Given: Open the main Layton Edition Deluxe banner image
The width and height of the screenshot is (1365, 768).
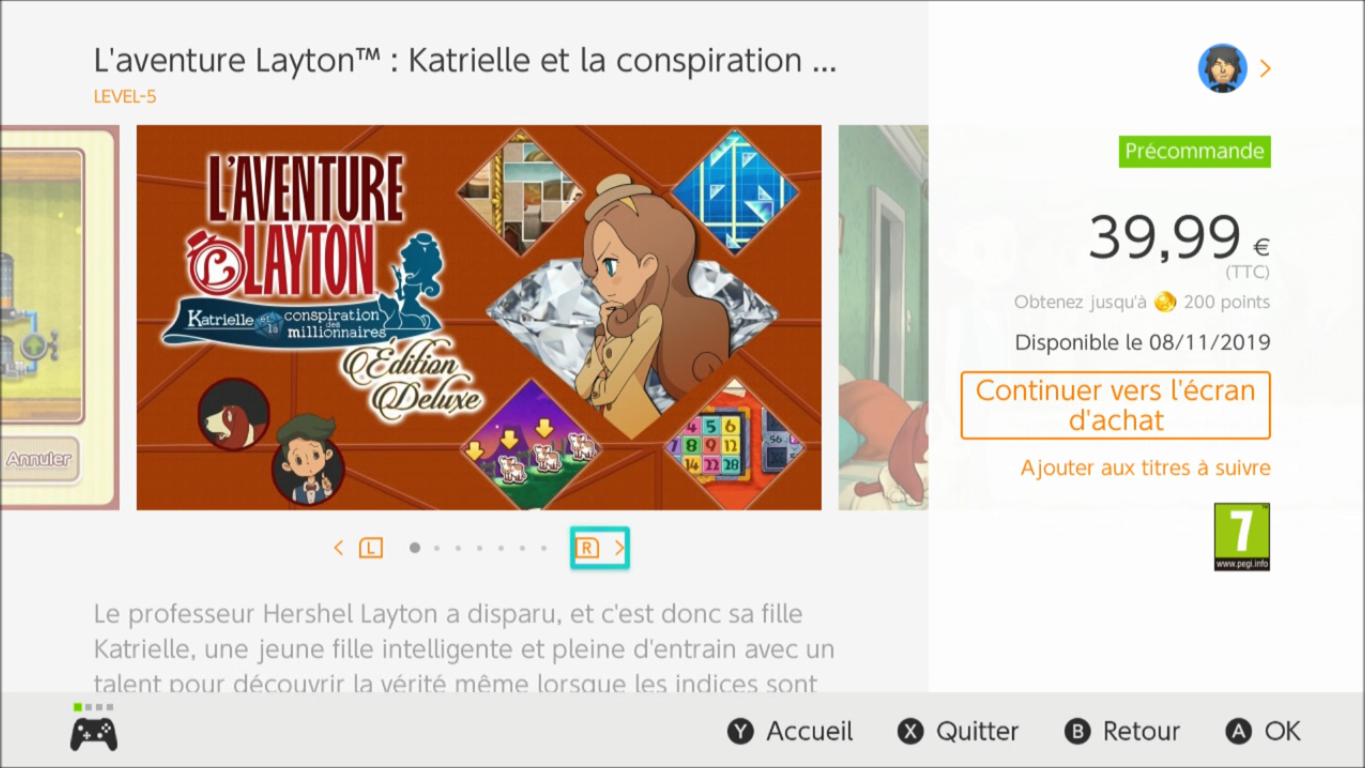Looking at the screenshot, I should [x=479, y=317].
